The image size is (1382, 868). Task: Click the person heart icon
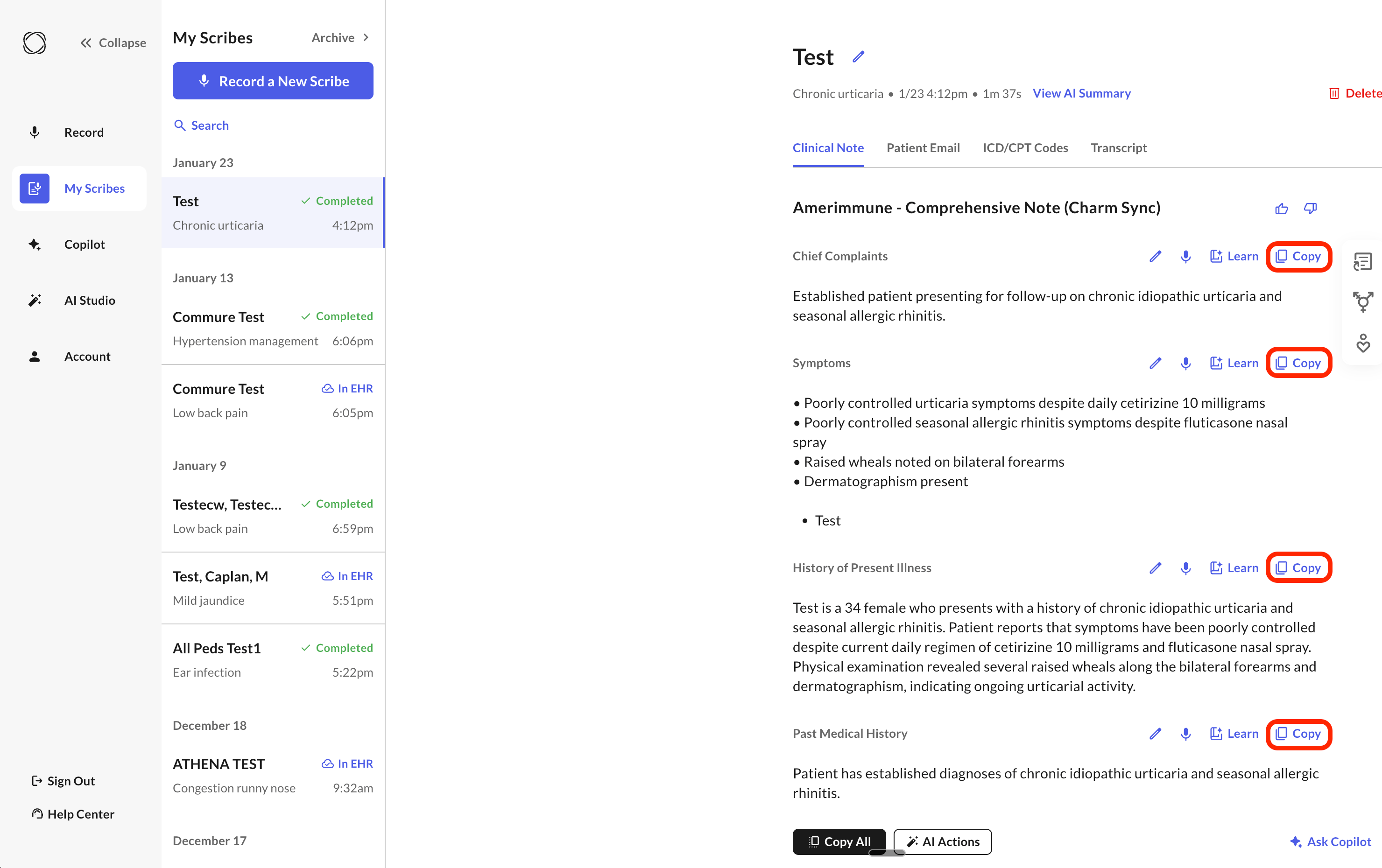coord(1362,343)
